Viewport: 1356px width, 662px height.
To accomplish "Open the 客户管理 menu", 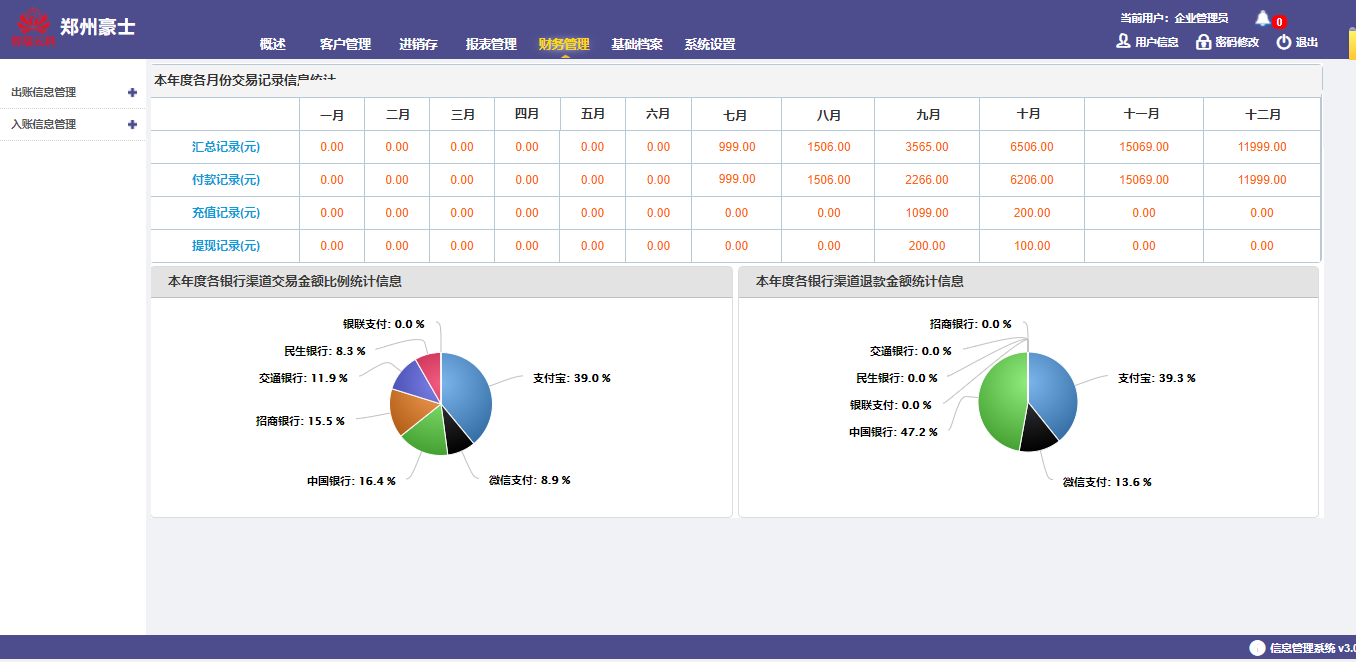I will click(x=345, y=44).
